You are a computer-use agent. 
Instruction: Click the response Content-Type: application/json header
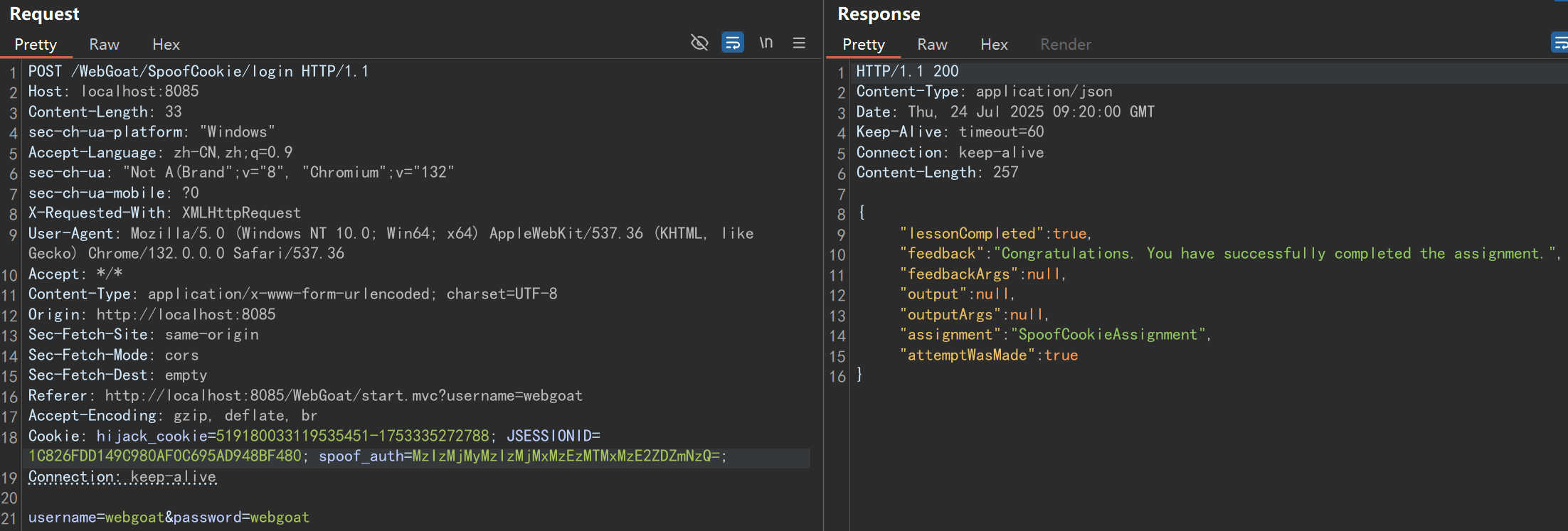point(985,91)
